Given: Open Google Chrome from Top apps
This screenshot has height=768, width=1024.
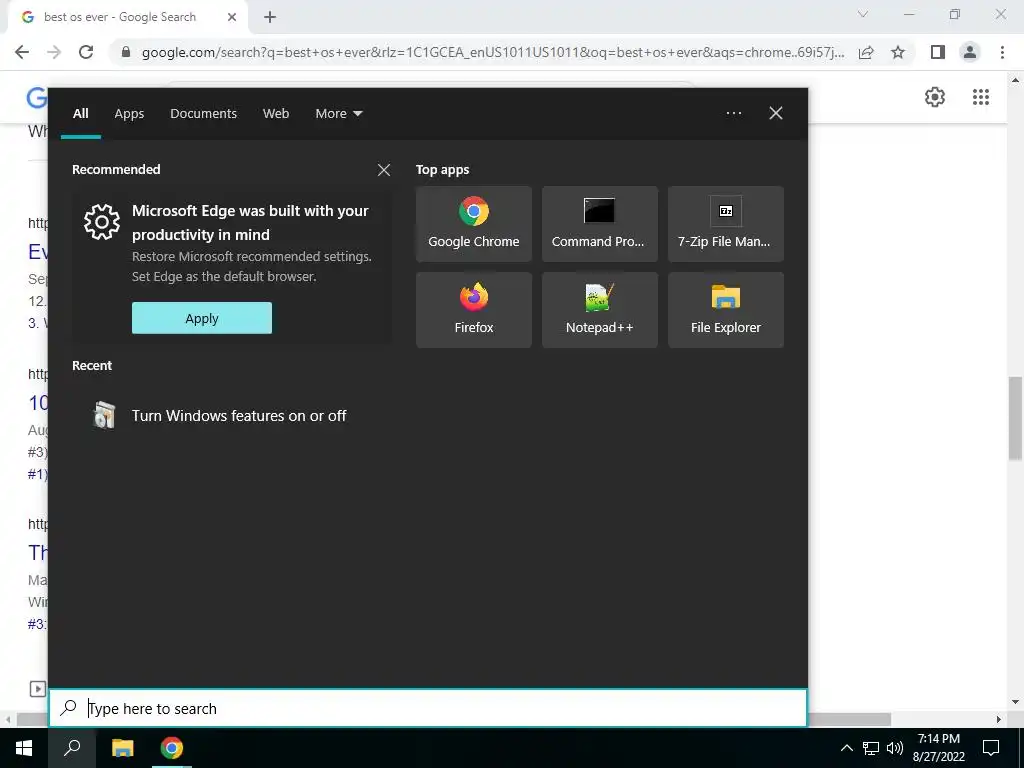Looking at the screenshot, I should point(473,224).
